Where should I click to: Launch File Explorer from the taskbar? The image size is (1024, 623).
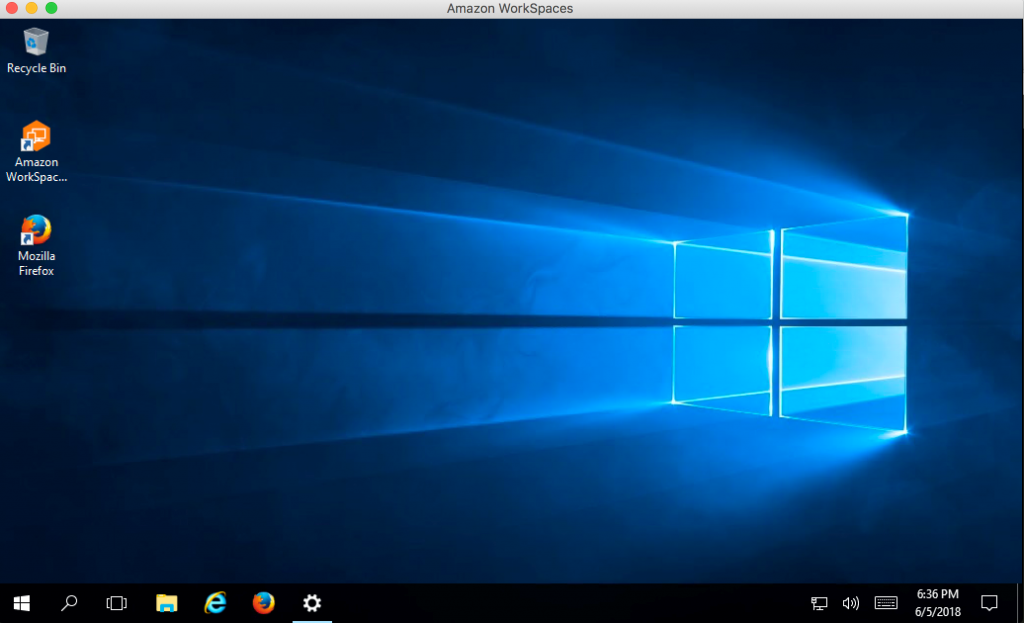[x=166, y=603]
